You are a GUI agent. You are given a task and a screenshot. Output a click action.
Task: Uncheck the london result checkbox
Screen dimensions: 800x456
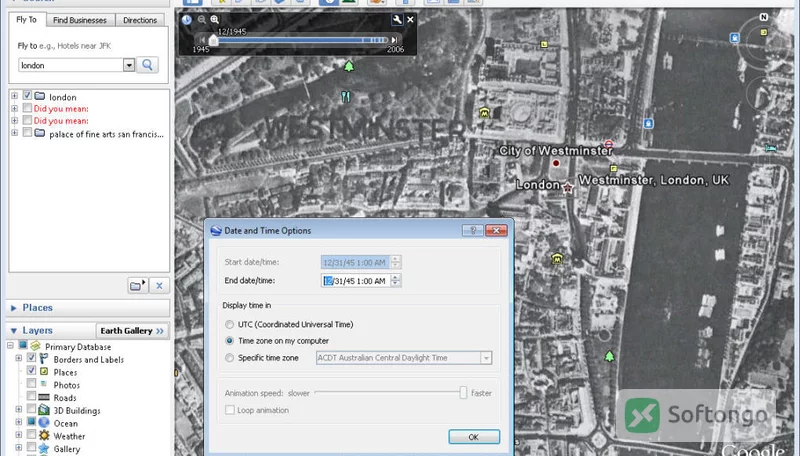pyautogui.click(x=27, y=95)
